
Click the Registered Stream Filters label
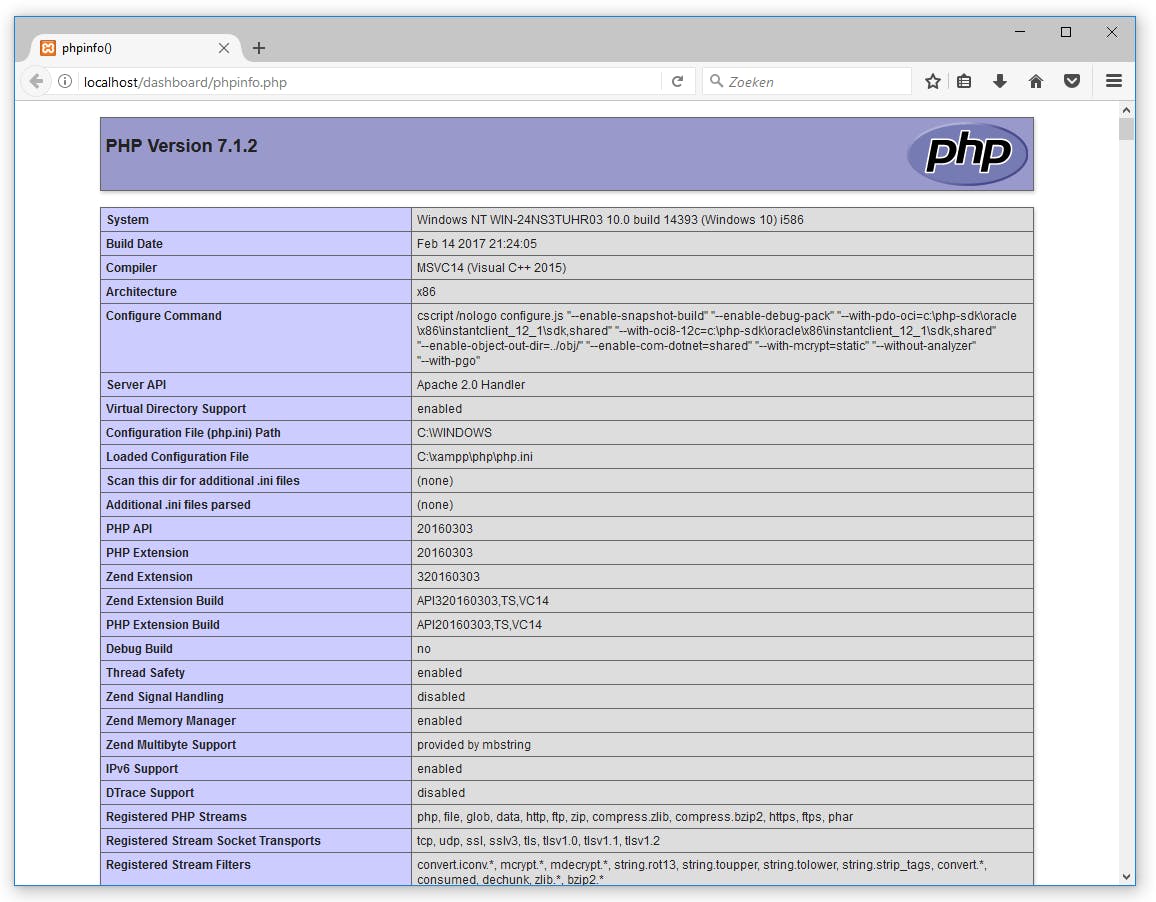(x=178, y=864)
